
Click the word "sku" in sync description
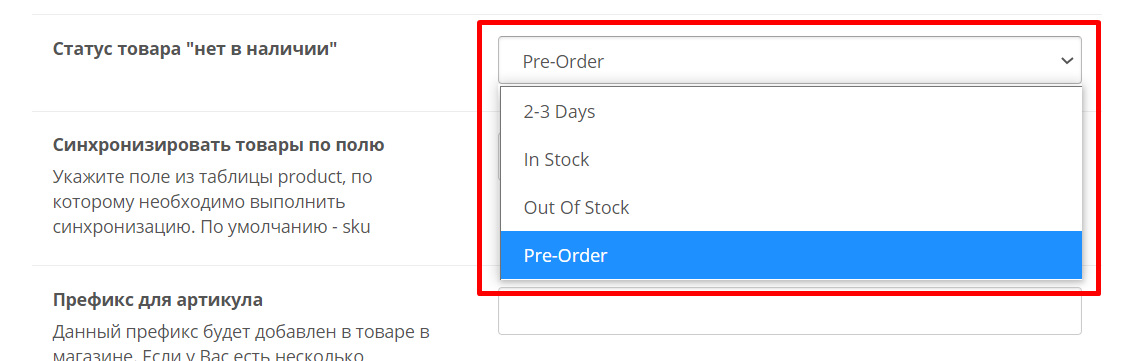pos(356,226)
